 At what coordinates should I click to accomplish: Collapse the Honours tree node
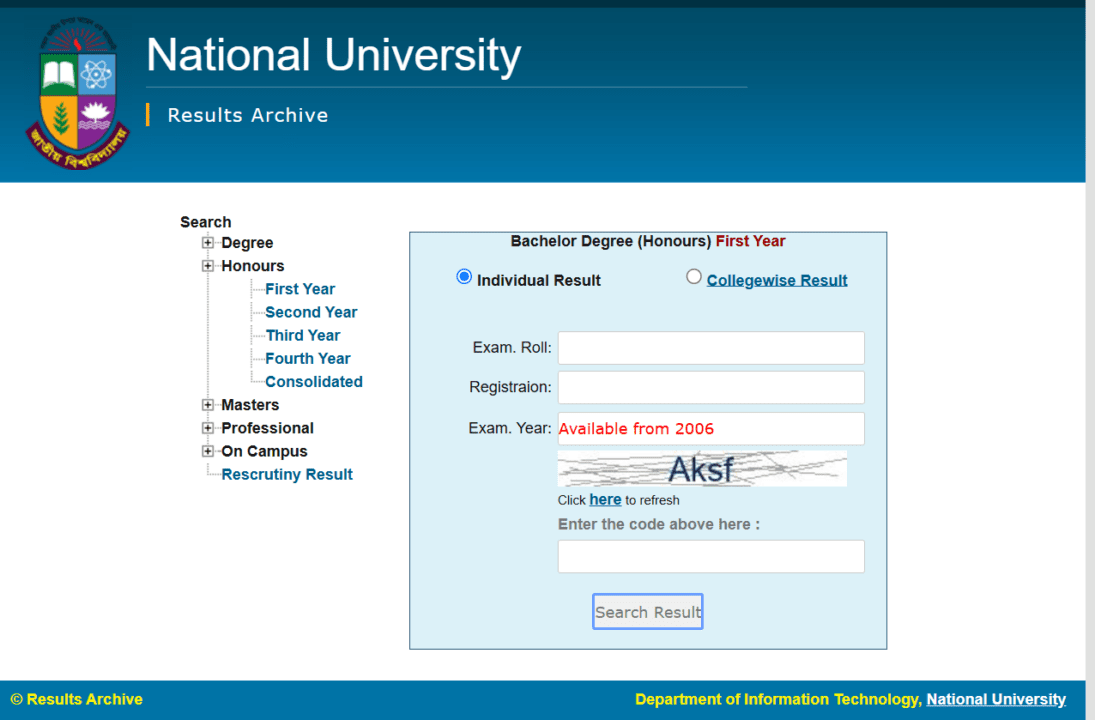point(207,265)
